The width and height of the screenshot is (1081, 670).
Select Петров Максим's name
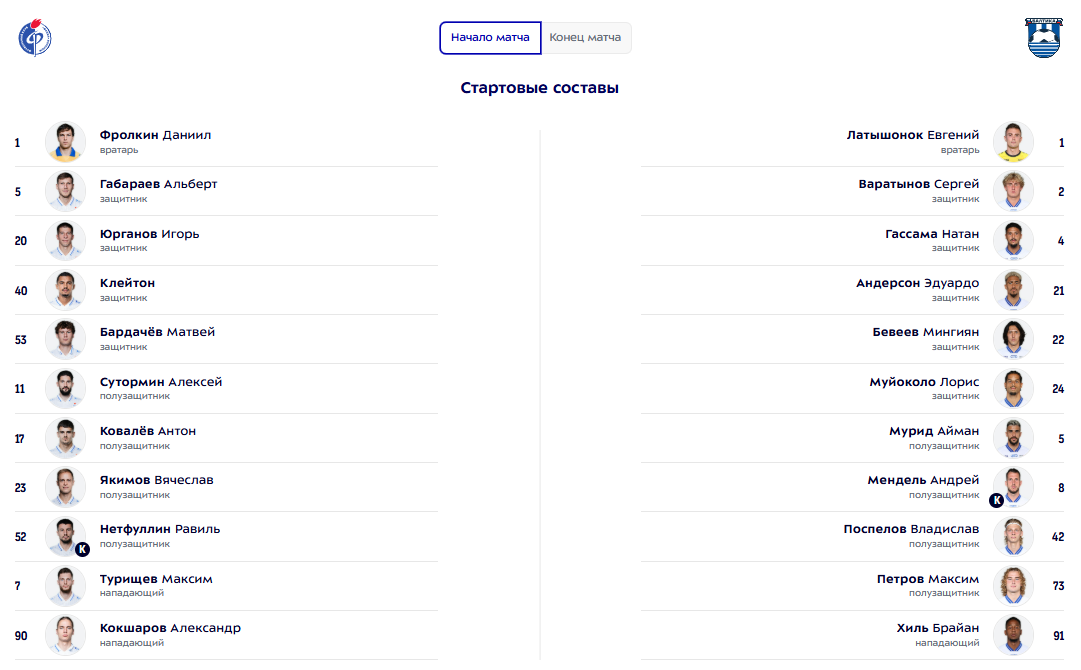coord(928,579)
